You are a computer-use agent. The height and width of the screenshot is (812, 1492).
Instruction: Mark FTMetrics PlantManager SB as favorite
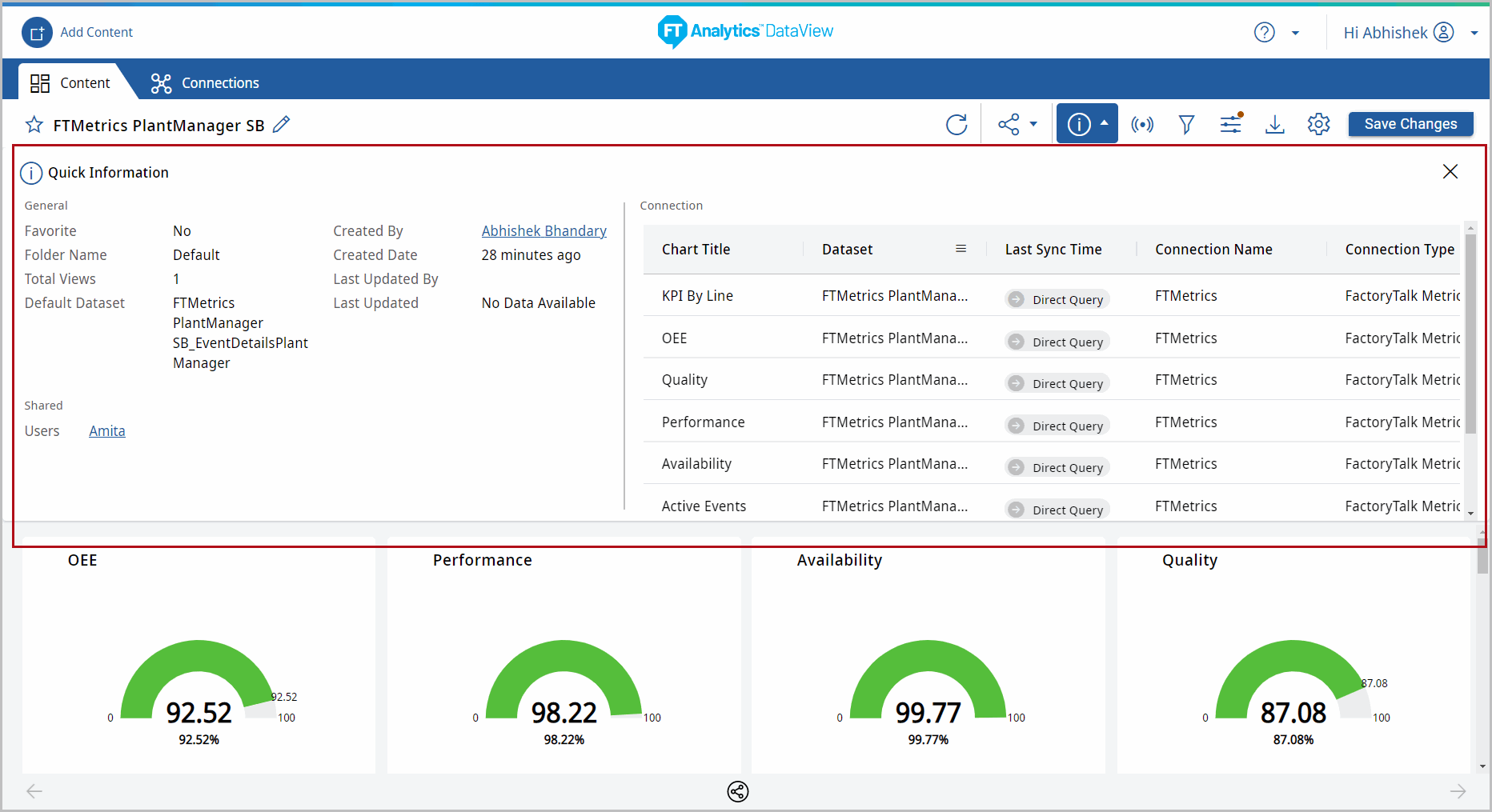tap(34, 125)
